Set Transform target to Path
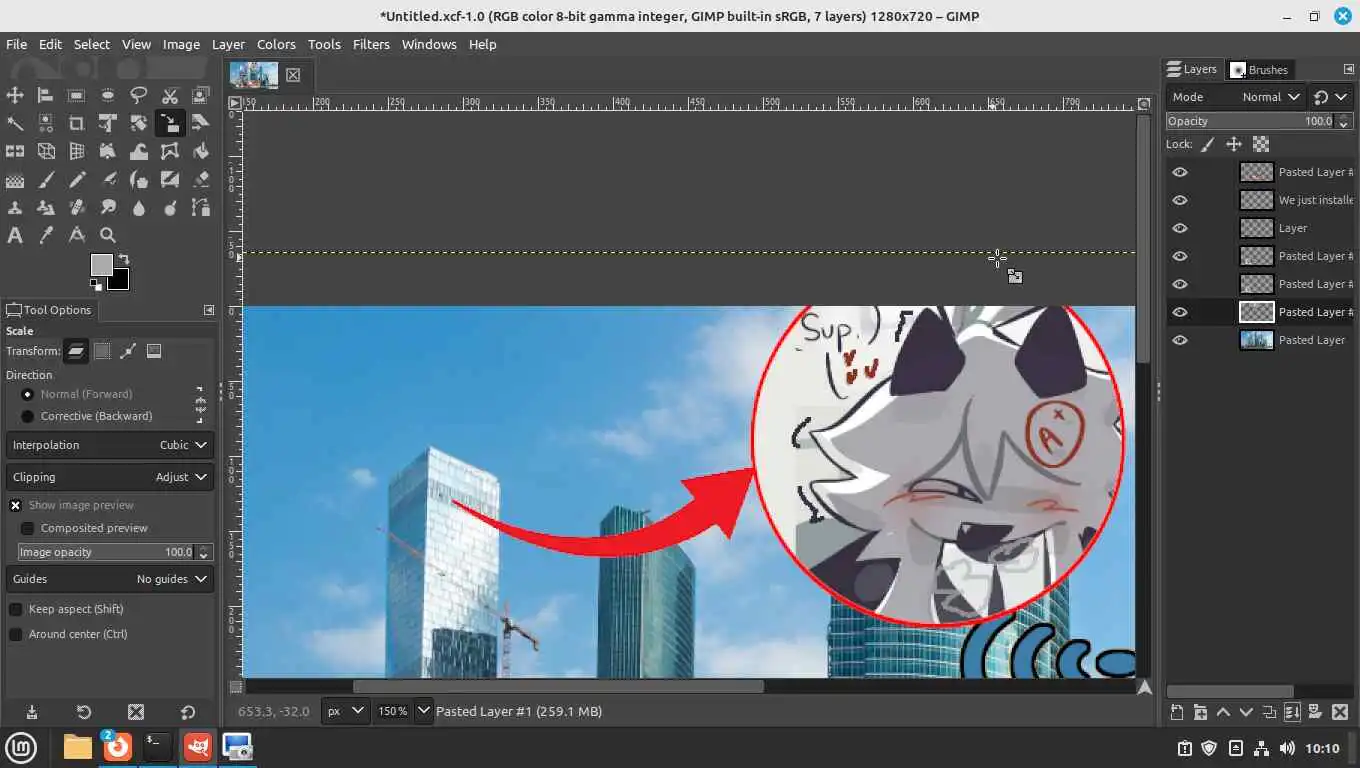1360x768 pixels. tap(128, 351)
